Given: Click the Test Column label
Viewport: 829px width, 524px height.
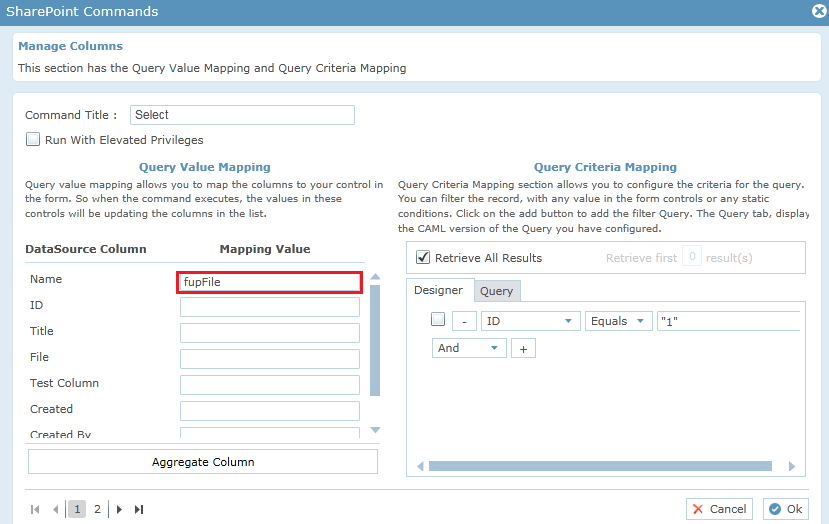Looking at the screenshot, I should tap(65, 383).
